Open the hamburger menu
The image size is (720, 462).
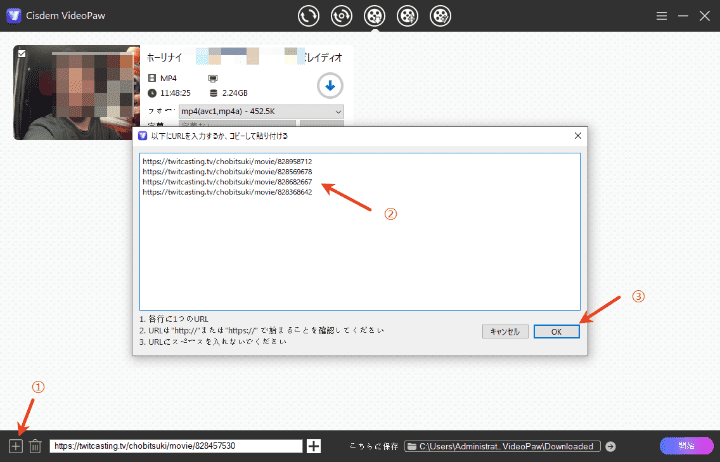tap(662, 16)
